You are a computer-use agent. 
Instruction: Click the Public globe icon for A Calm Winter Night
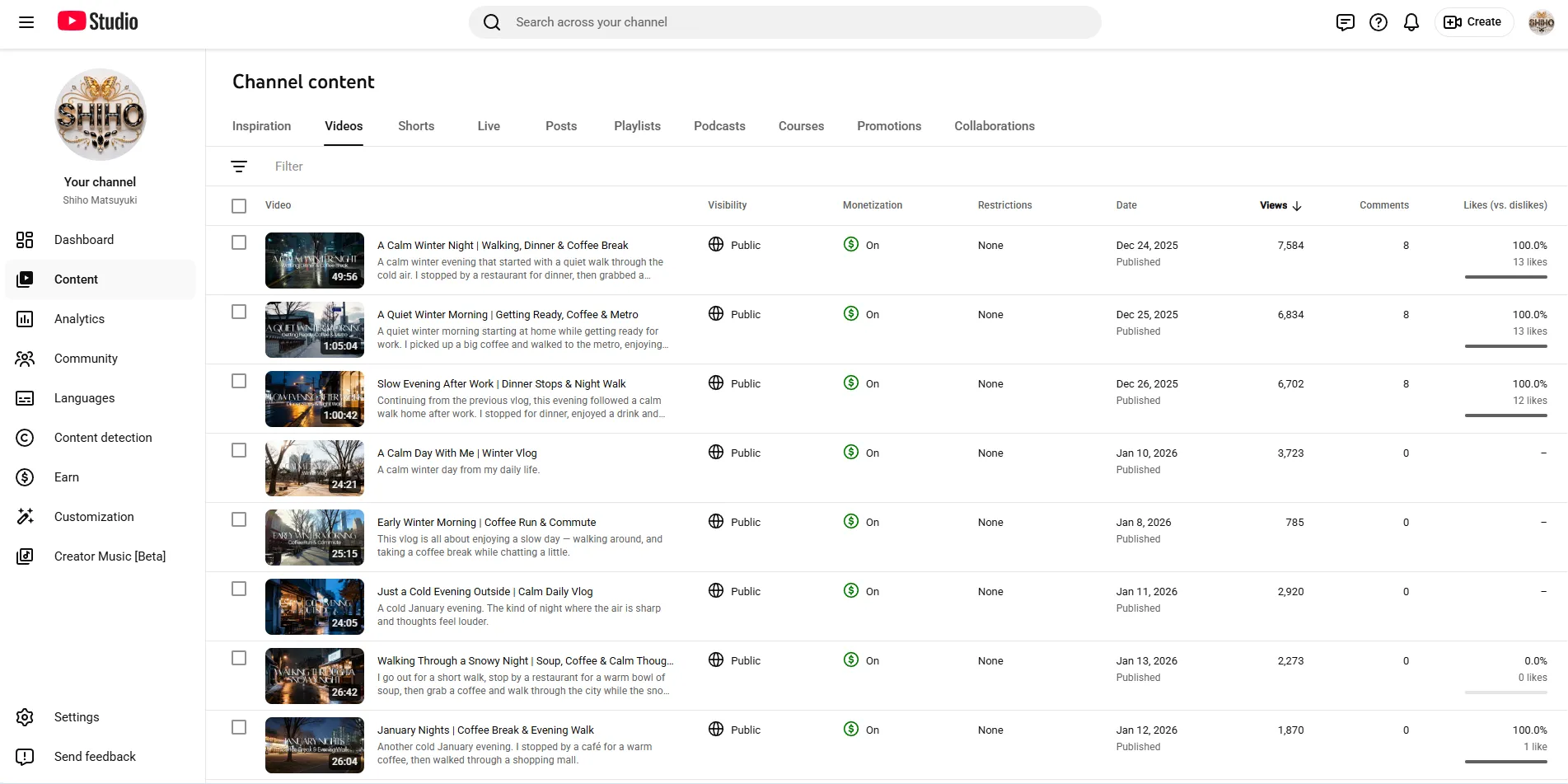pos(716,245)
